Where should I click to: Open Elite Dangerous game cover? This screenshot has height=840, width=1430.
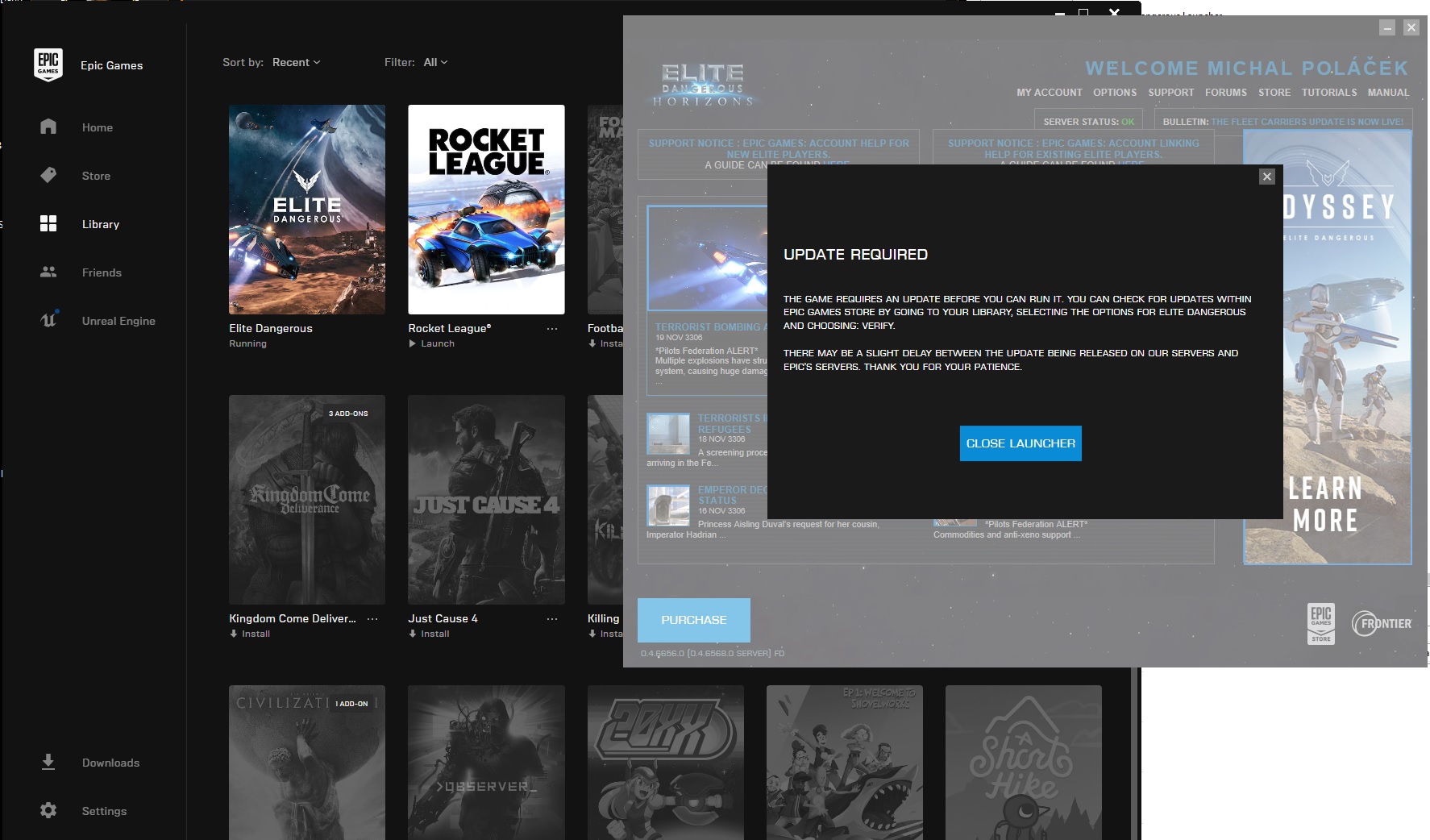307,210
